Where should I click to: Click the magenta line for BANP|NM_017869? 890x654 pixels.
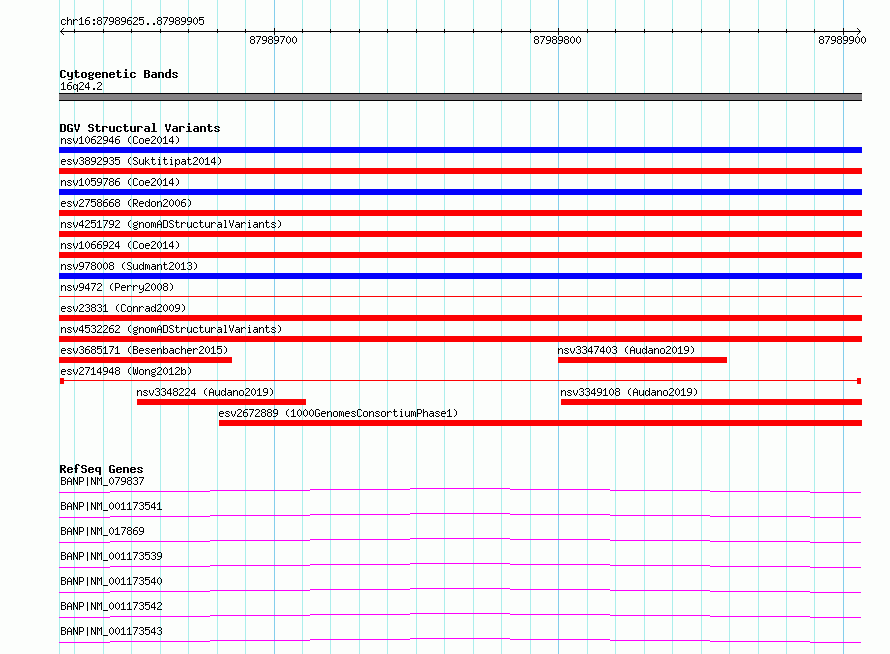[460, 540]
